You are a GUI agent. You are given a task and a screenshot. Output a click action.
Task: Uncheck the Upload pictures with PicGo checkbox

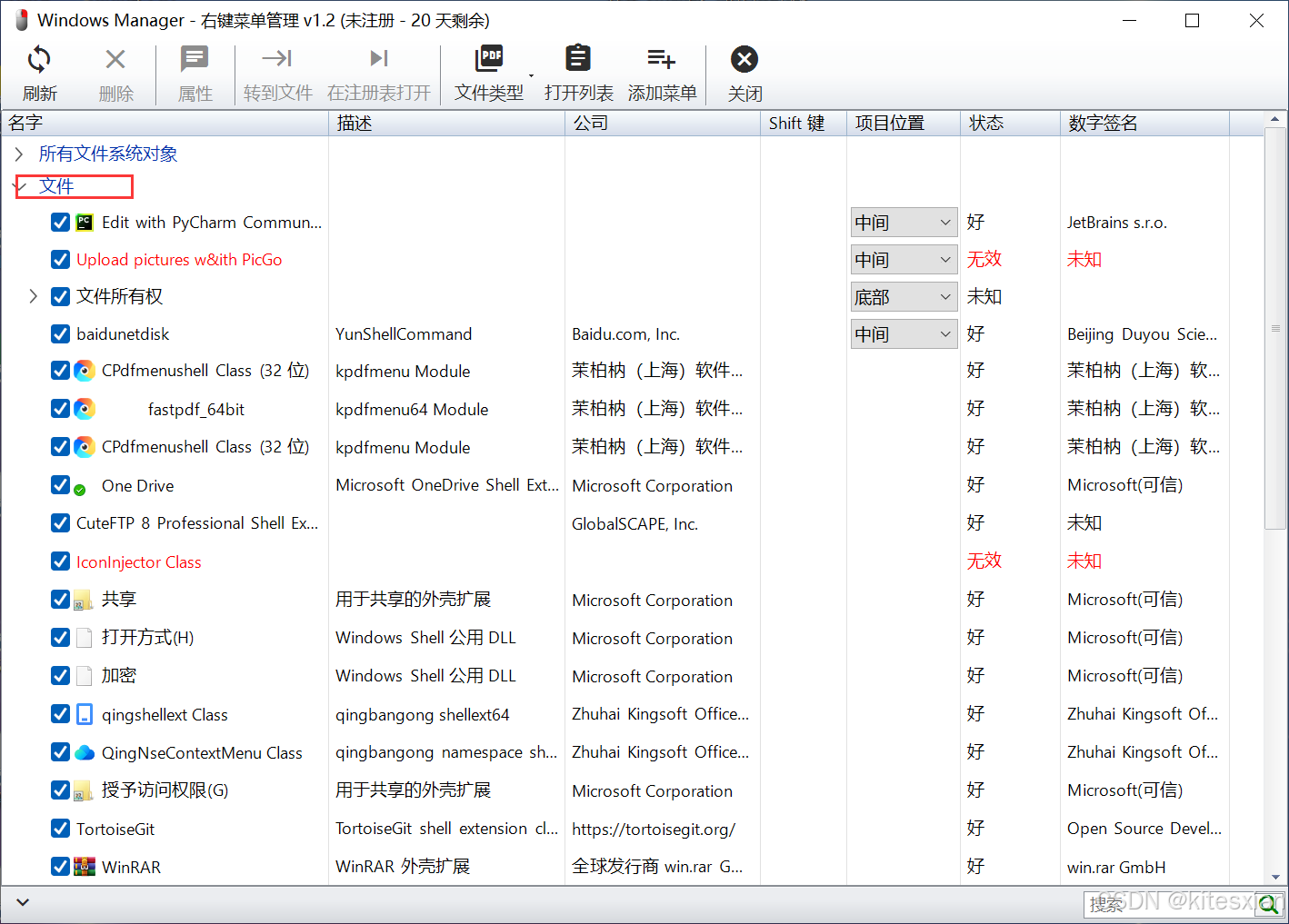tap(60, 259)
